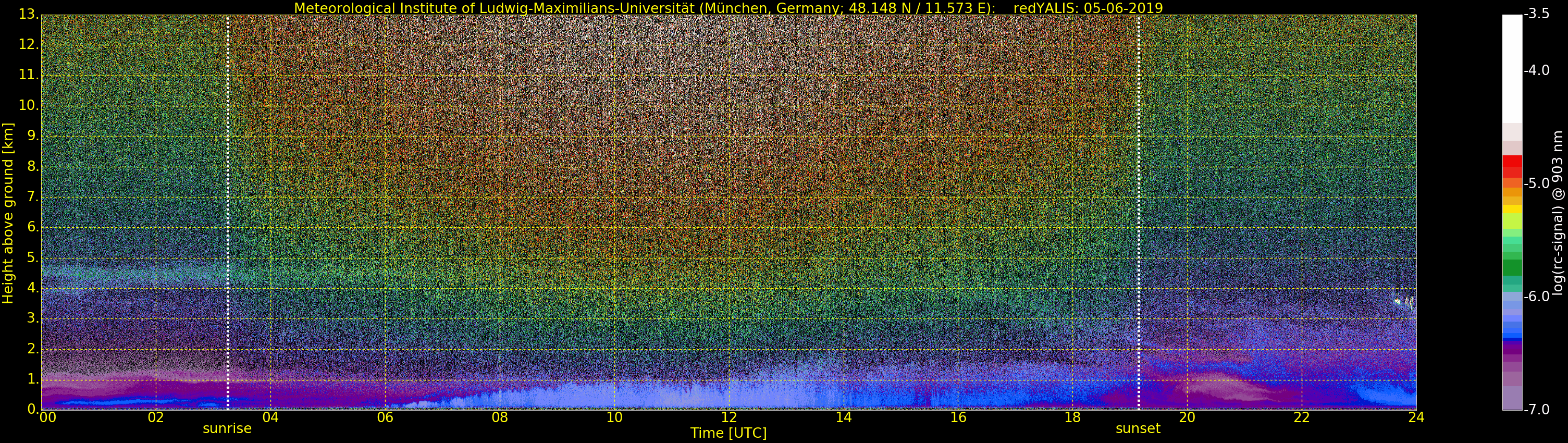Image resolution: width=1568 pixels, height=443 pixels.
Task: Click the height axis tick '1.'
Action: [x=33, y=379]
